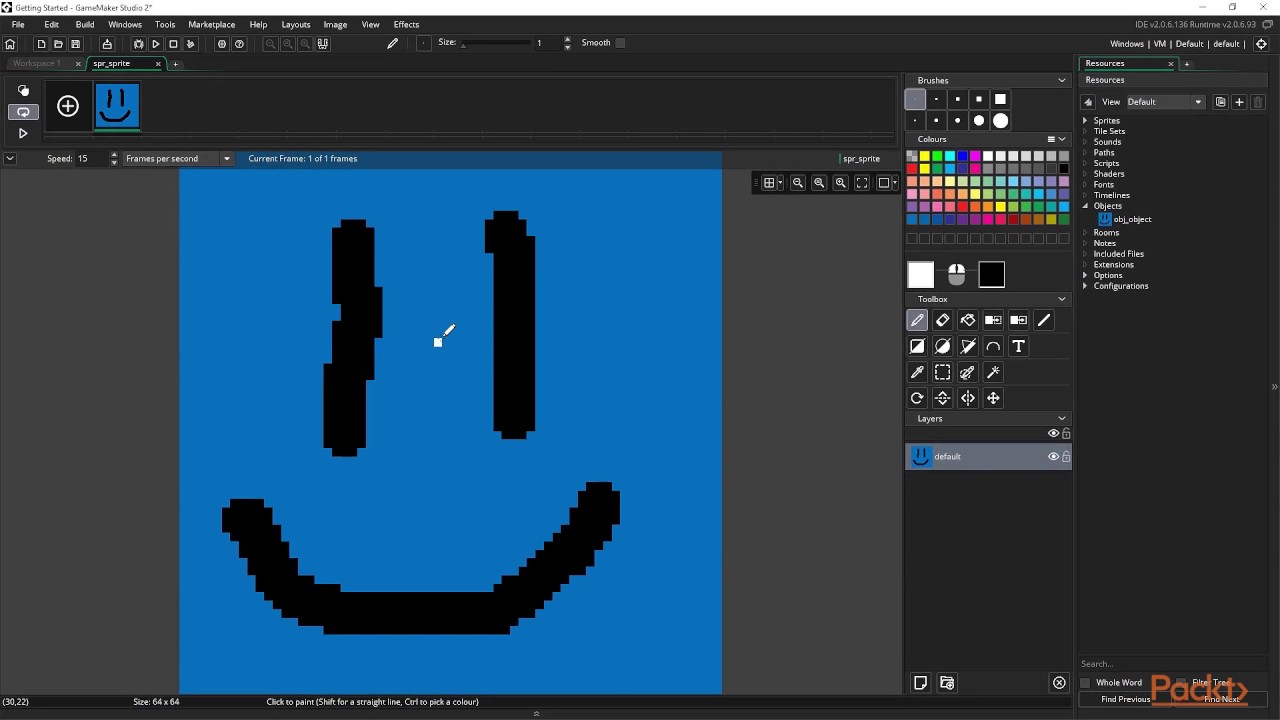The height and width of the screenshot is (720, 1280).
Task: Open the Build menu
Action: pos(85,24)
